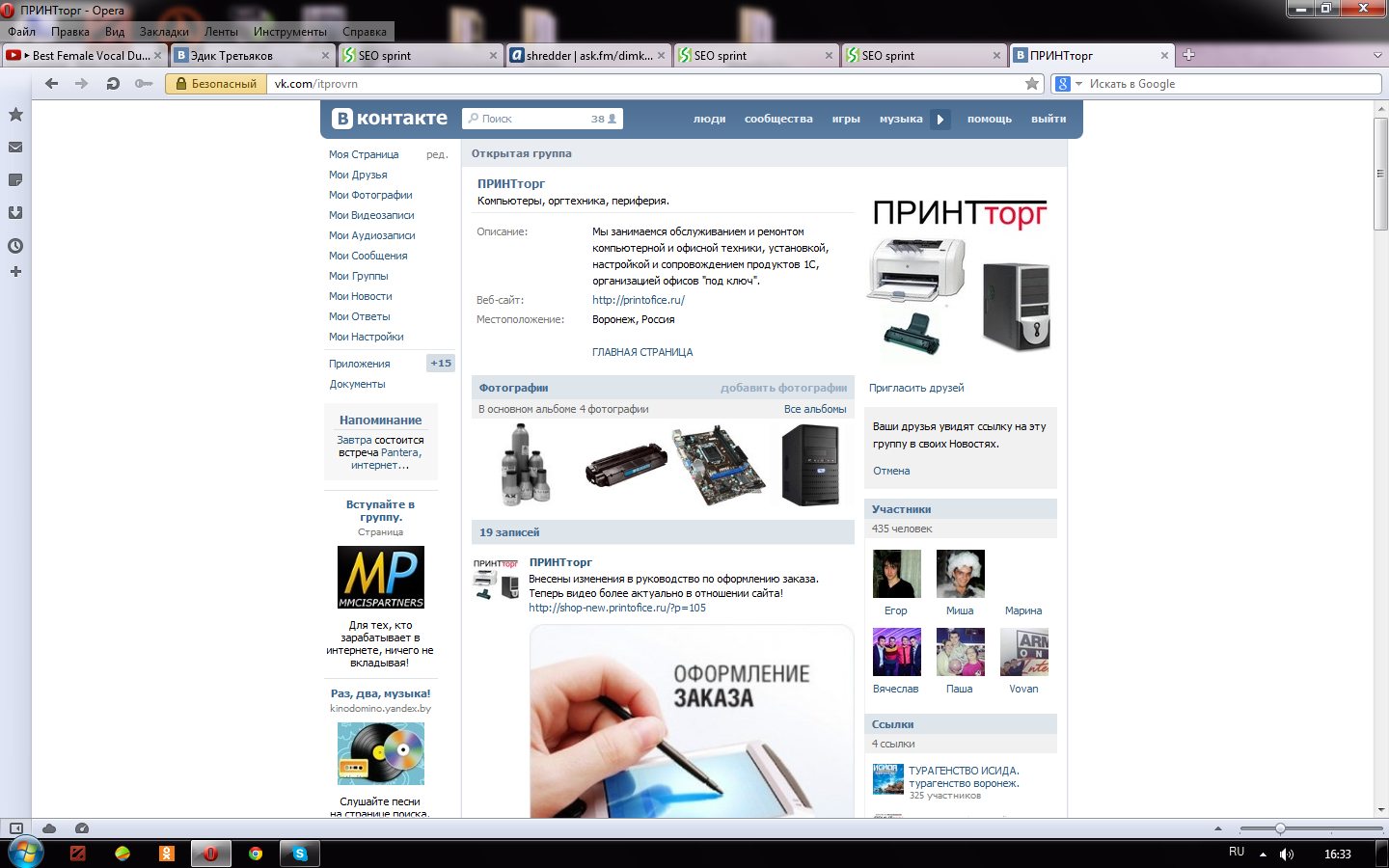
Task: Open member Егор's avatar
Action: coord(896,574)
